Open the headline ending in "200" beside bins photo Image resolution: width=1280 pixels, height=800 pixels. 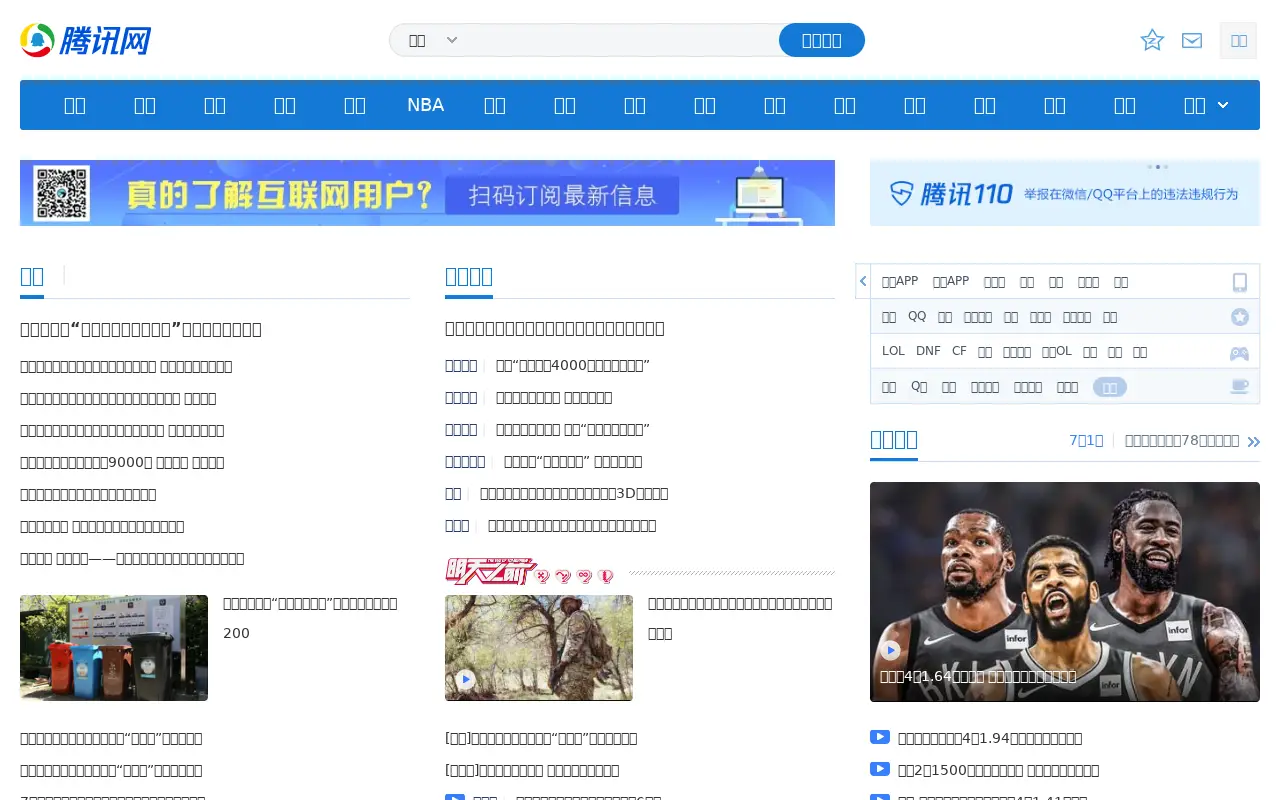310,618
